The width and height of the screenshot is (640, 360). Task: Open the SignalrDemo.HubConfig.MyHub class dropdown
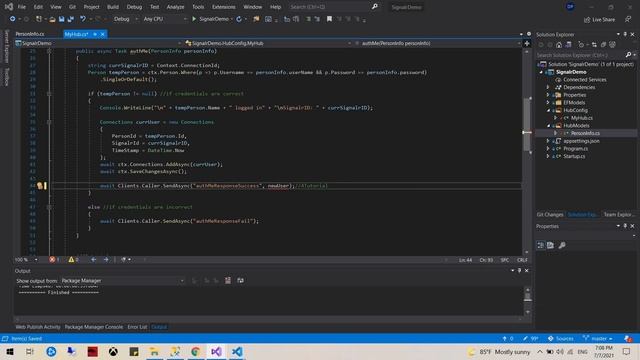tap(268, 43)
